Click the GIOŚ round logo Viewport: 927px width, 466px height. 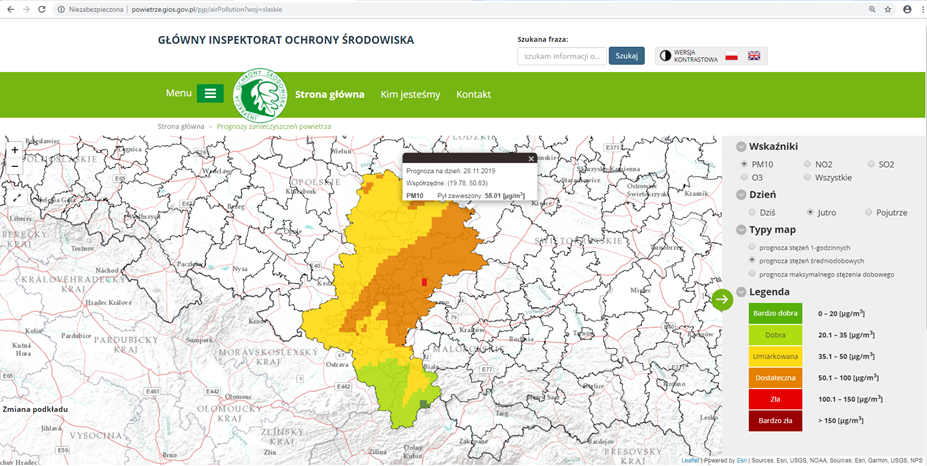click(260, 94)
